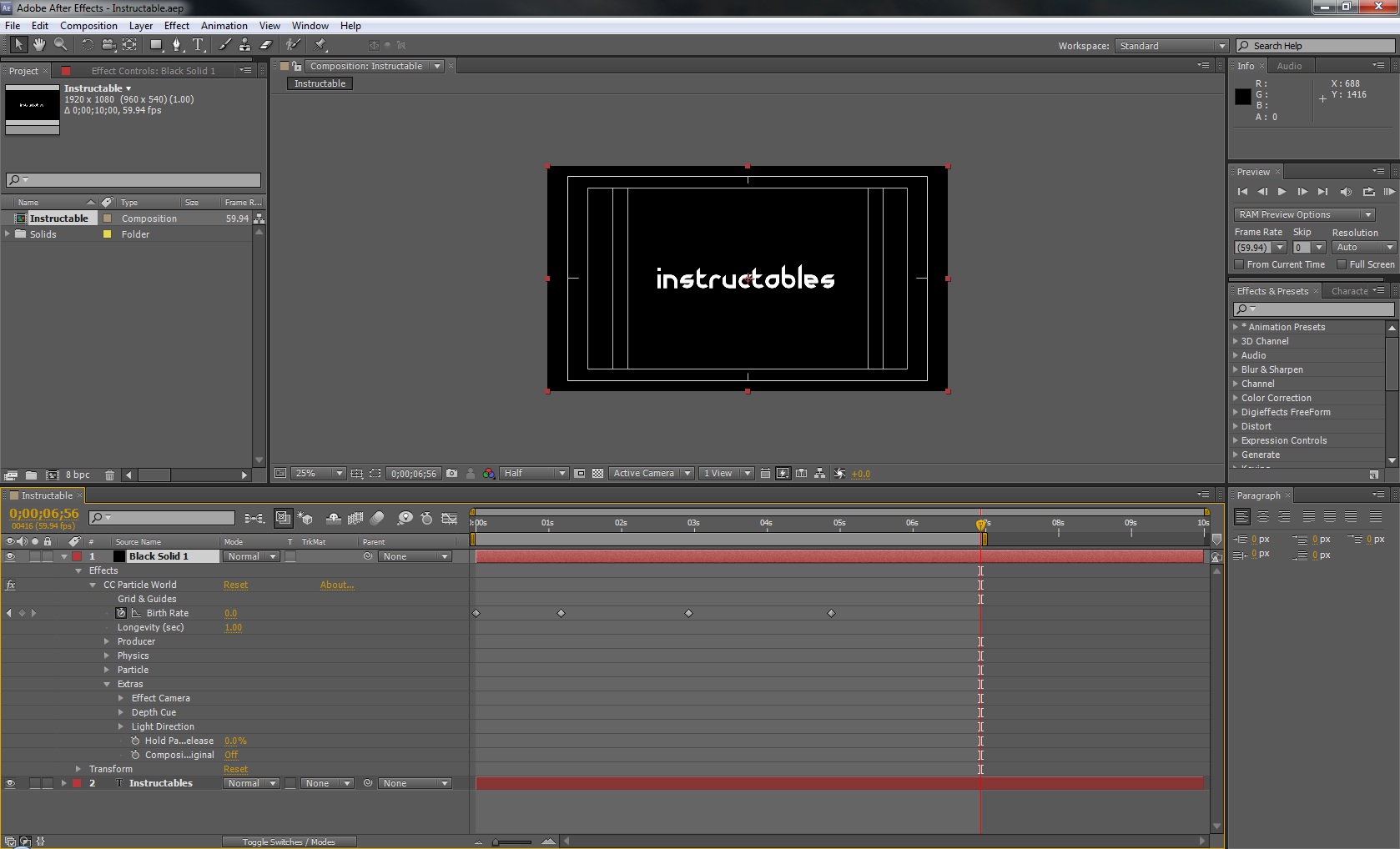Open the Half resolution dropdown
1400x849 pixels.
pos(534,473)
